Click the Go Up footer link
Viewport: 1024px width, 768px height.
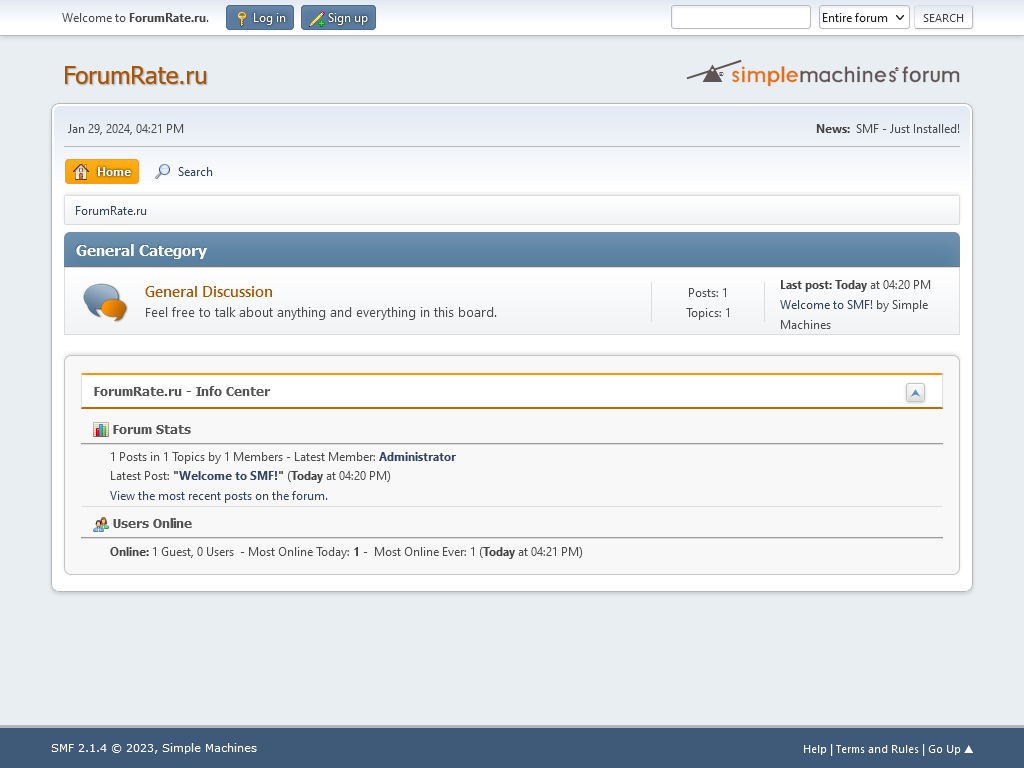950,749
